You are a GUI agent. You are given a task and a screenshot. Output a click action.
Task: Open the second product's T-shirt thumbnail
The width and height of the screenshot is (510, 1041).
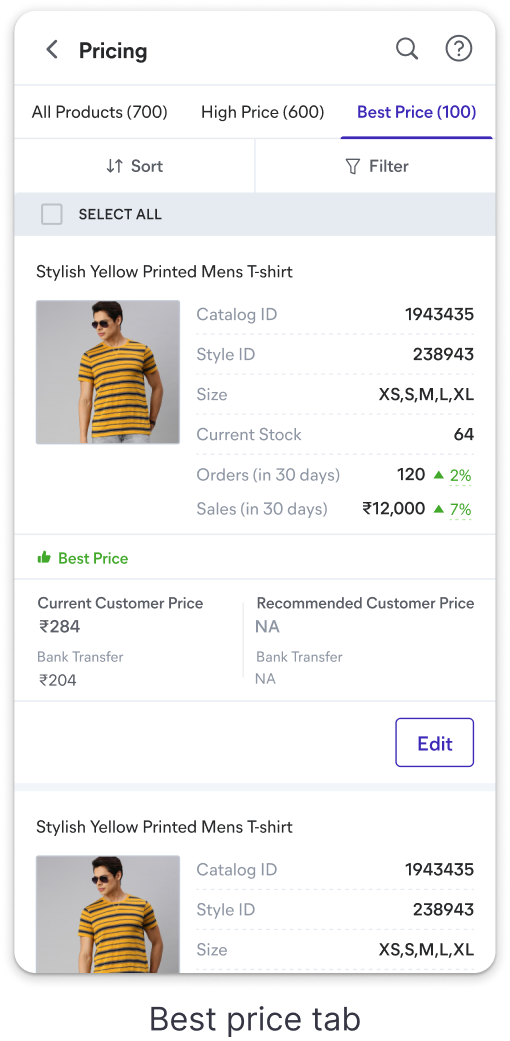108,914
